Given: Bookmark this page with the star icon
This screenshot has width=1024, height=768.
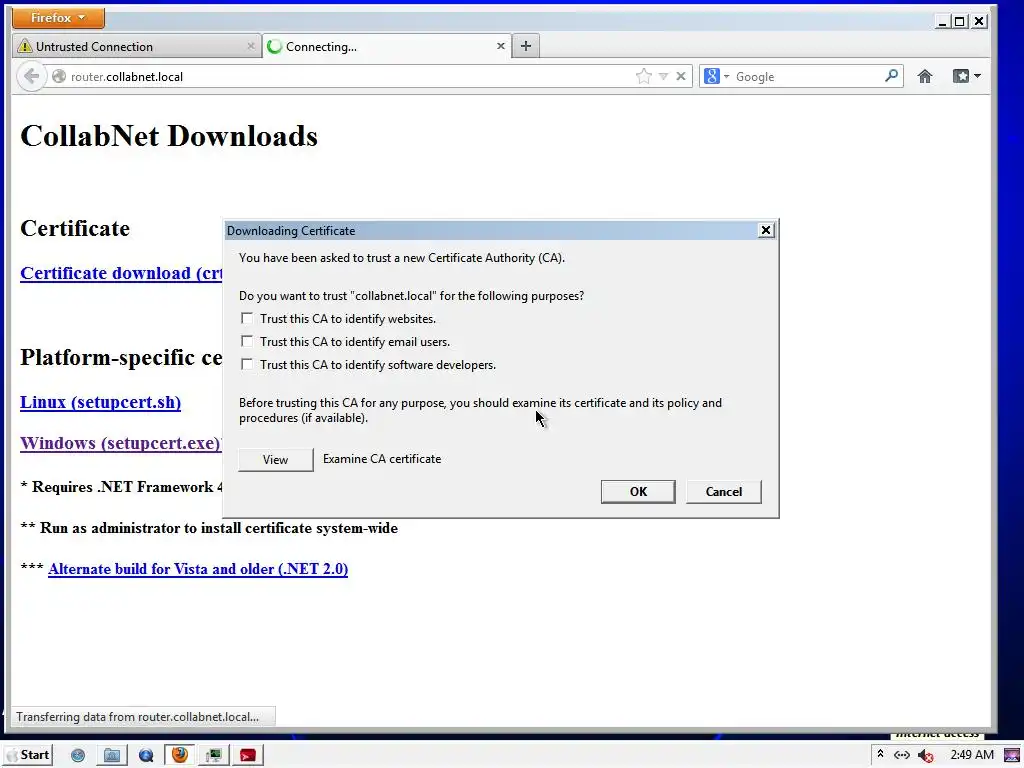Looking at the screenshot, I should pos(643,76).
